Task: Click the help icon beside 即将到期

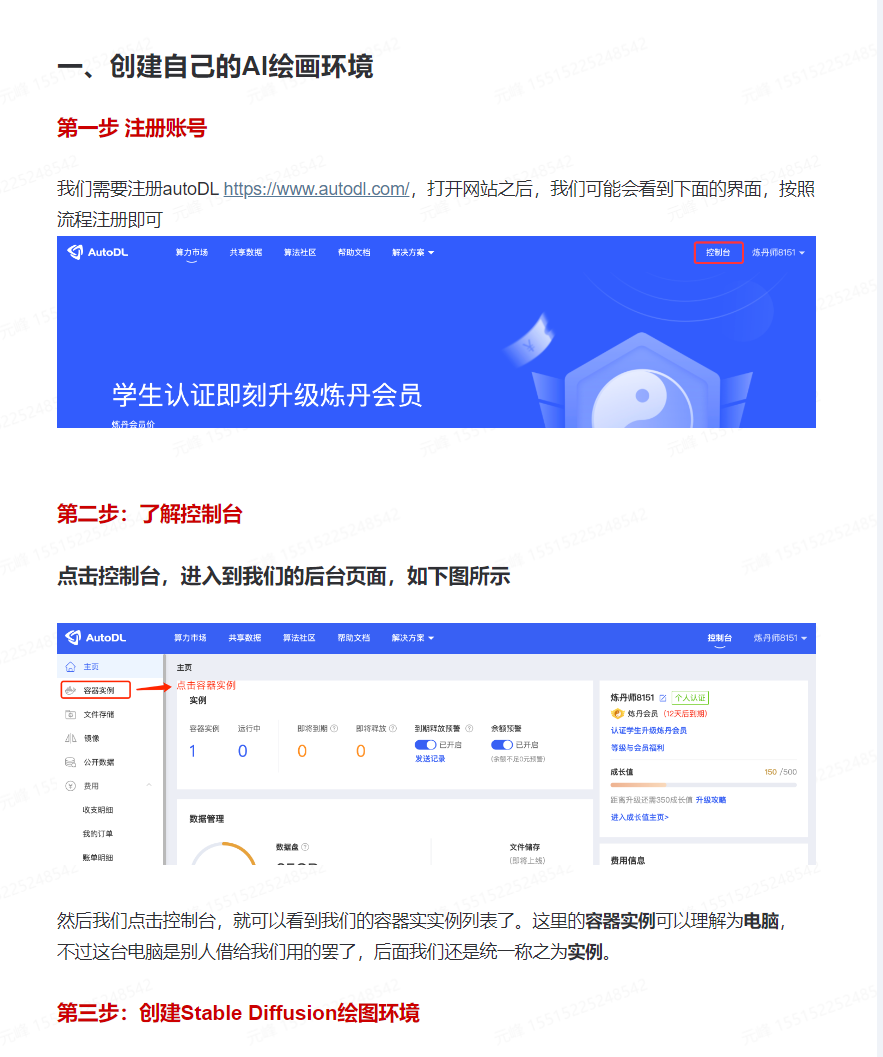Action: pyautogui.click(x=334, y=729)
